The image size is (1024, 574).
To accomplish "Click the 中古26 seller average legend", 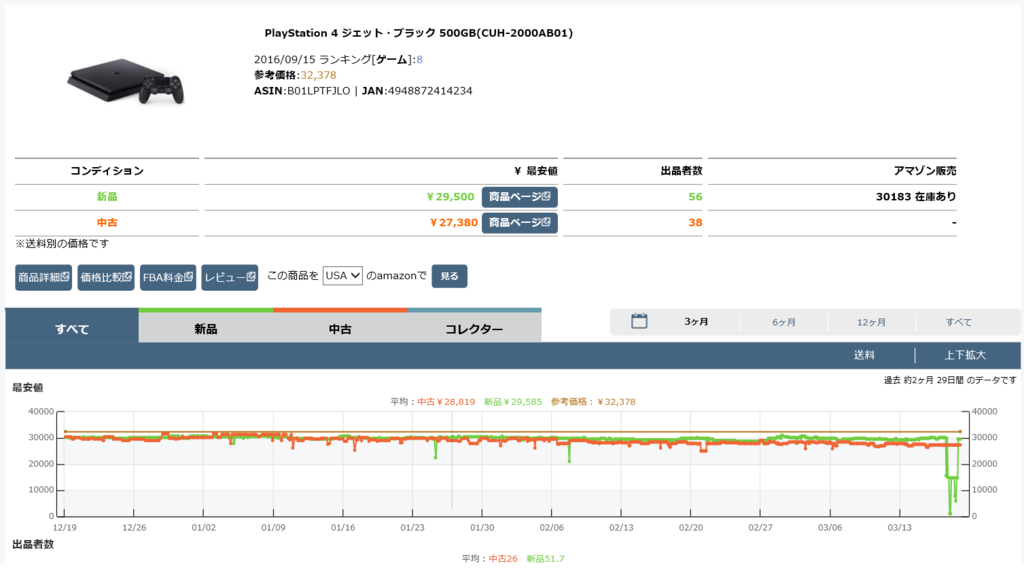I will coord(503,559).
